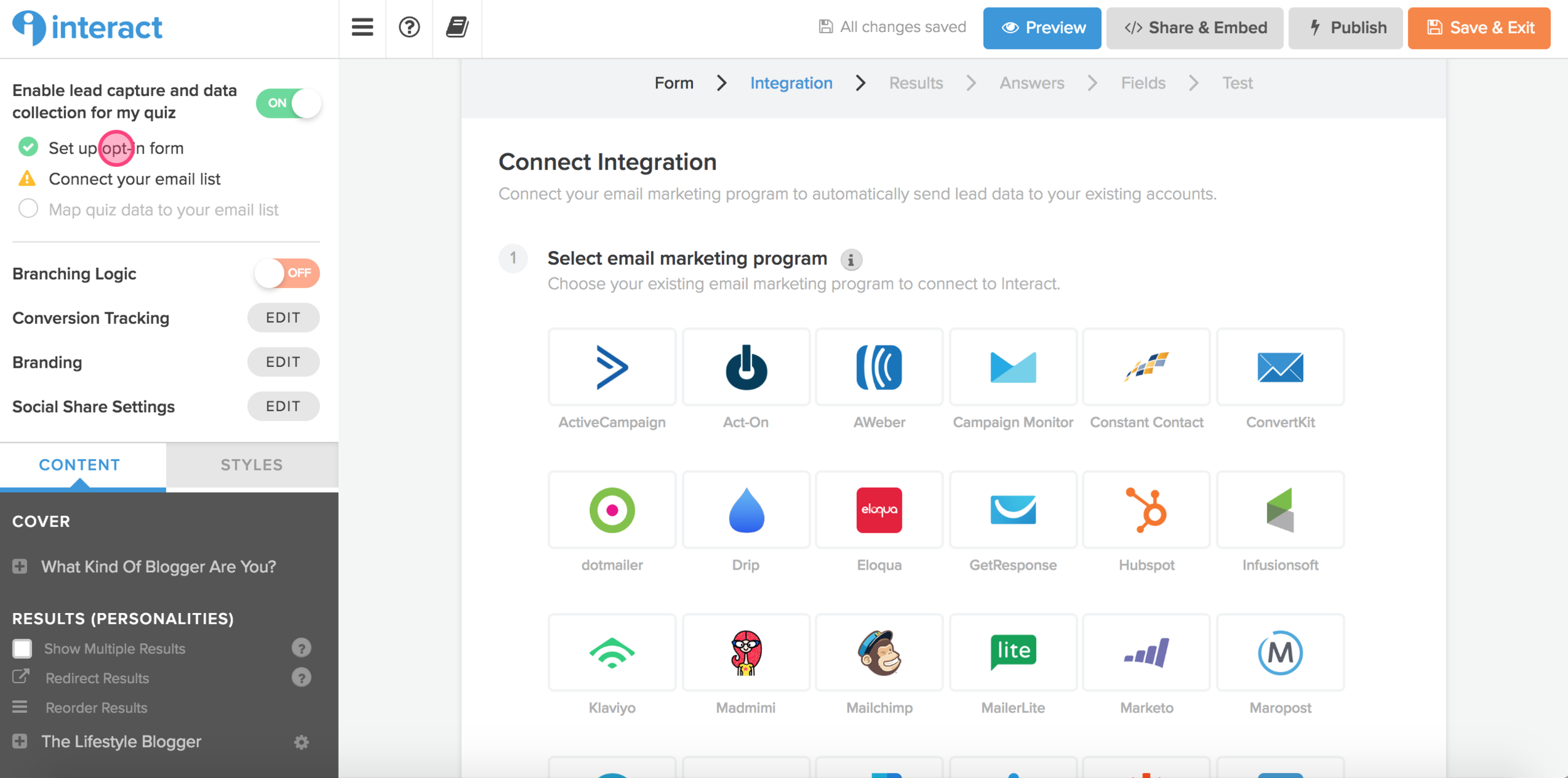Pick the ConvertKit integration icon
Screen dimensions: 1568x778
click(1279, 367)
